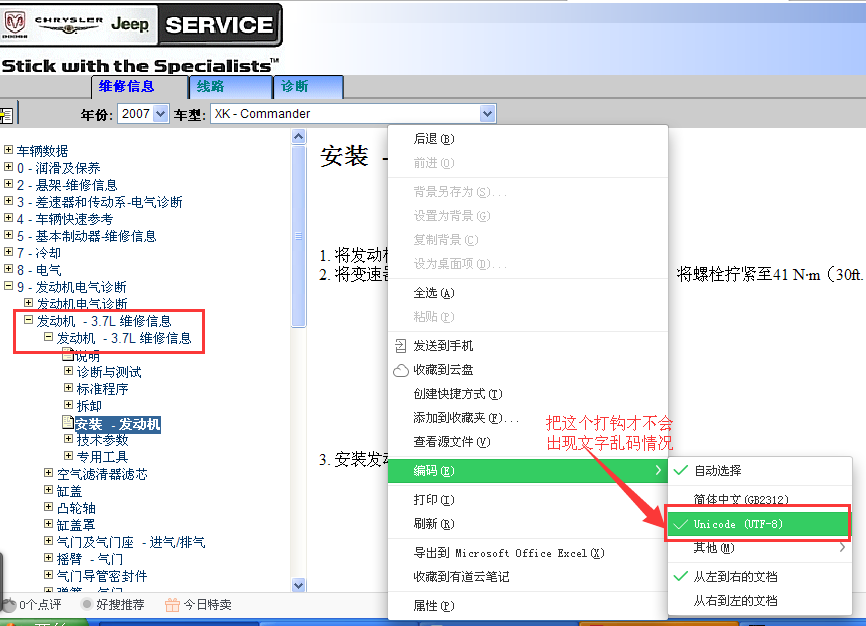Click the Dodge ram logo icon

pos(14,23)
